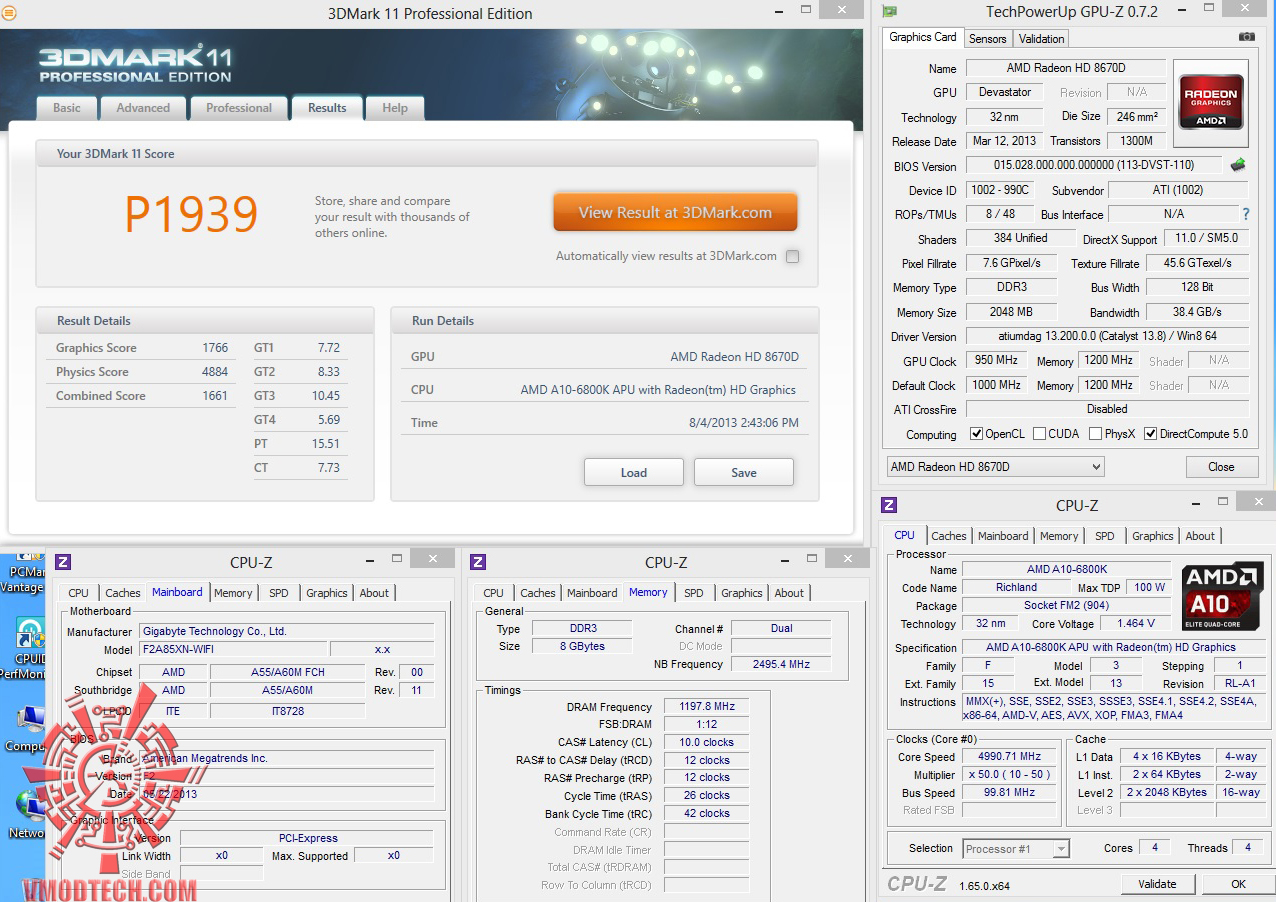Toggle the DirectCompute 5.0 checkbox
The height and width of the screenshot is (902, 1276).
1150,434
